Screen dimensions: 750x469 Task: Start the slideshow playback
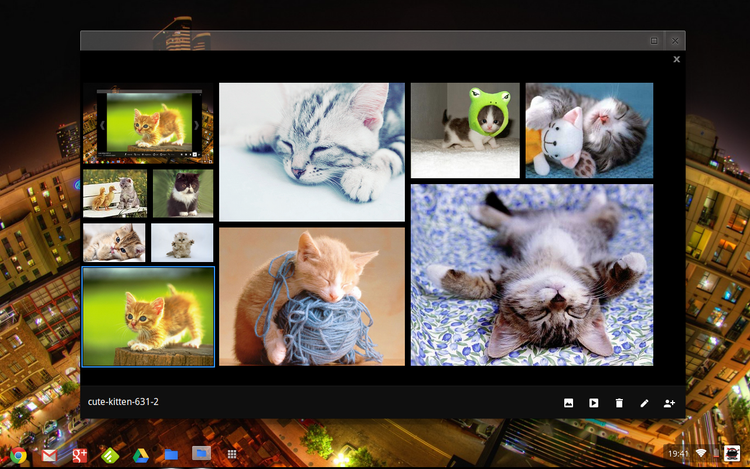coord(594,403)
